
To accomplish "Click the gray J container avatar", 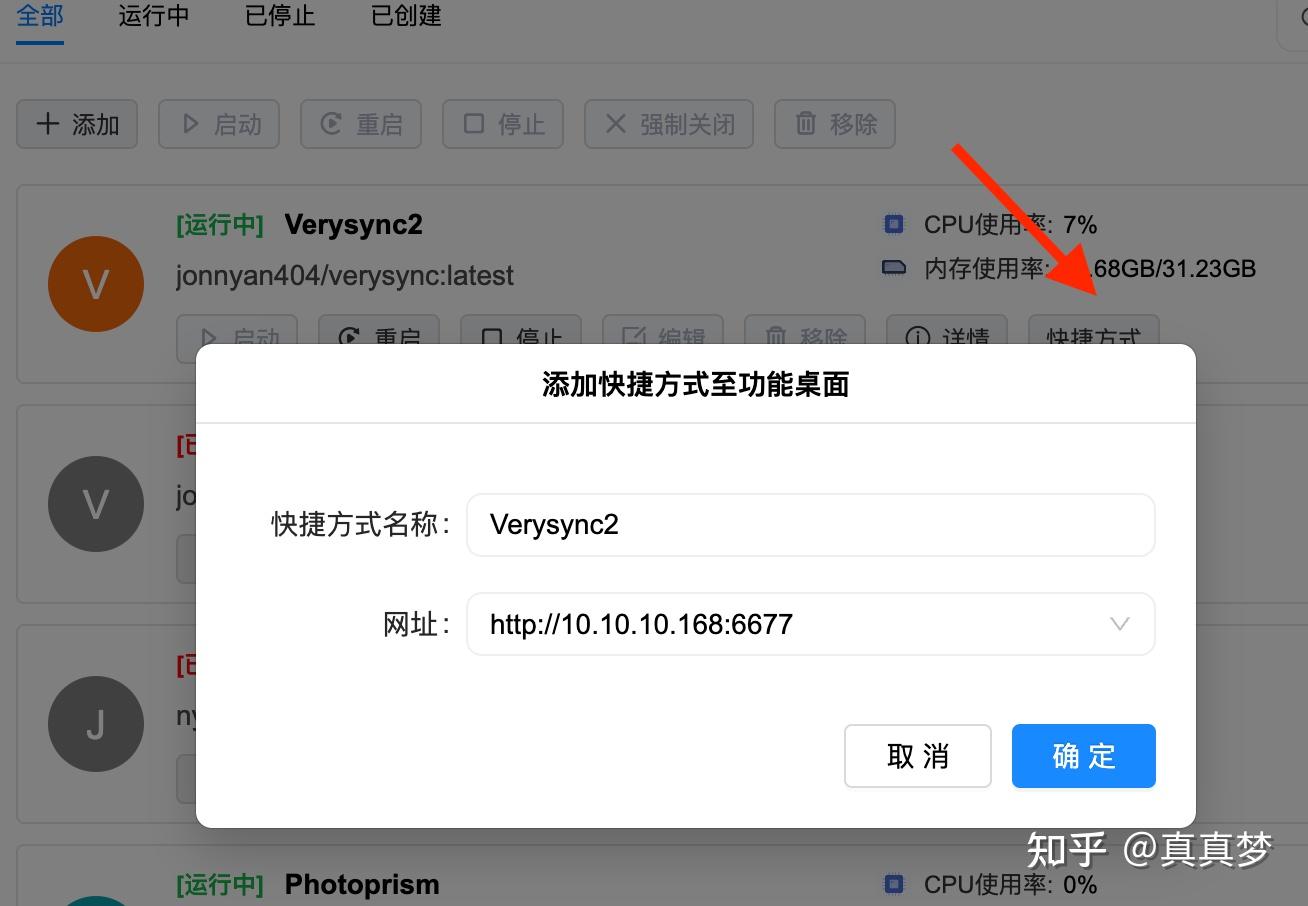I will tap(96, 724).
